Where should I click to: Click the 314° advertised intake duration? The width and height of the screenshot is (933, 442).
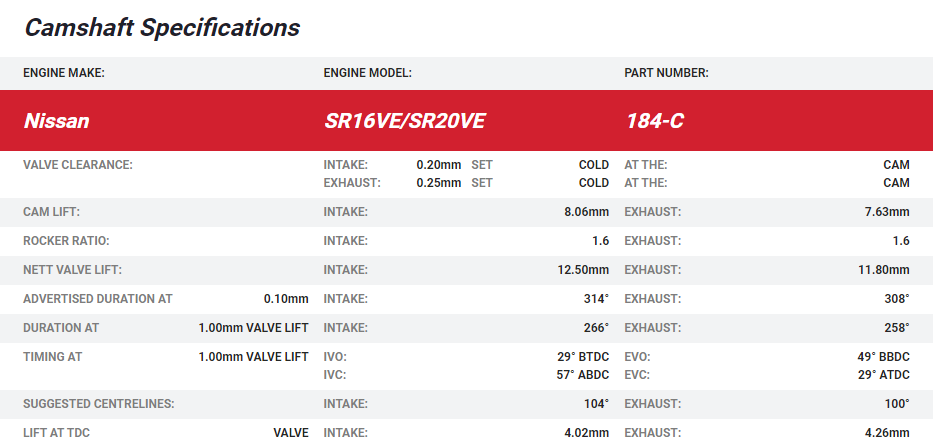point(597,299)
